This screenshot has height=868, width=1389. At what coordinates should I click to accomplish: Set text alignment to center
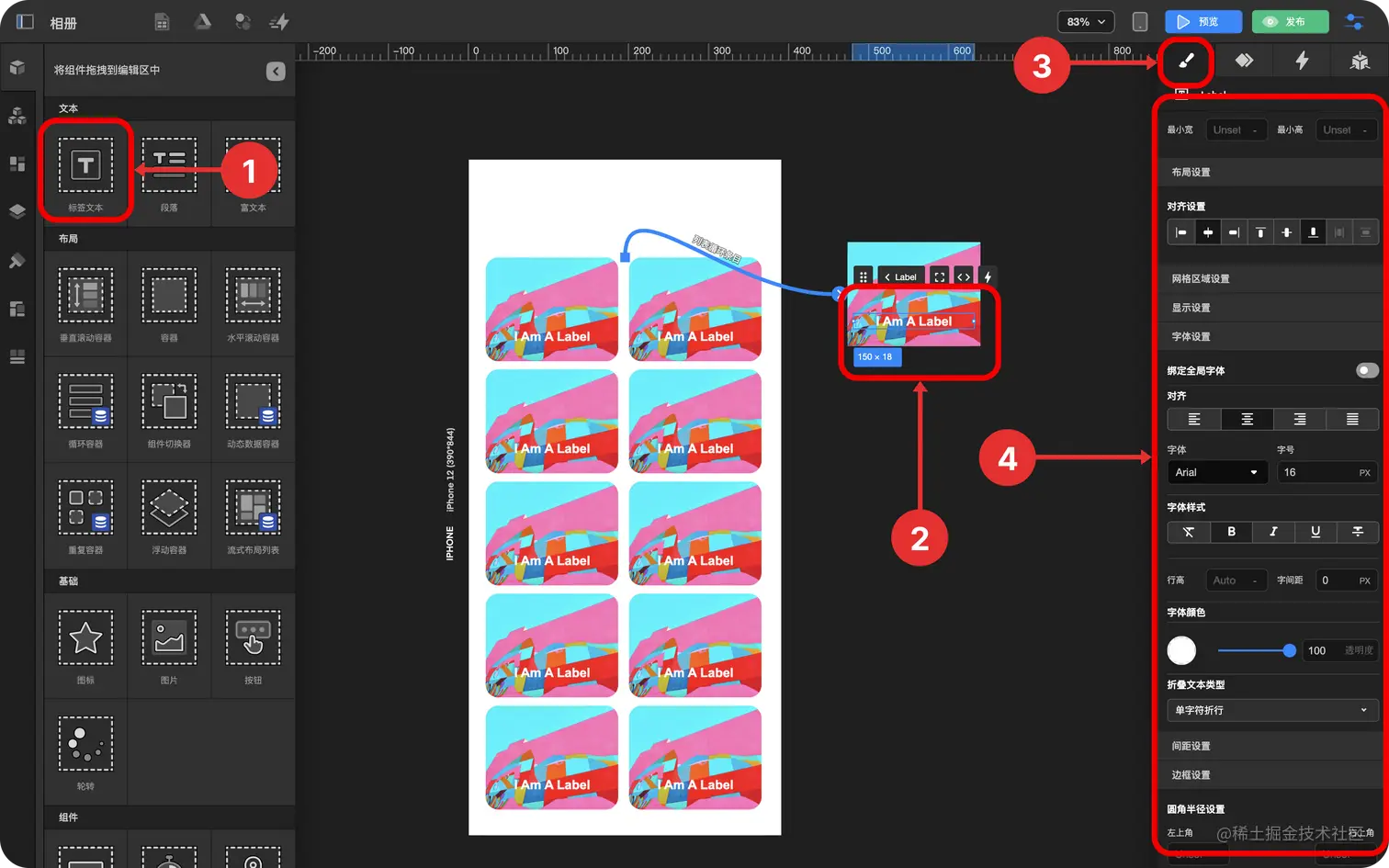click(1247, 420)
